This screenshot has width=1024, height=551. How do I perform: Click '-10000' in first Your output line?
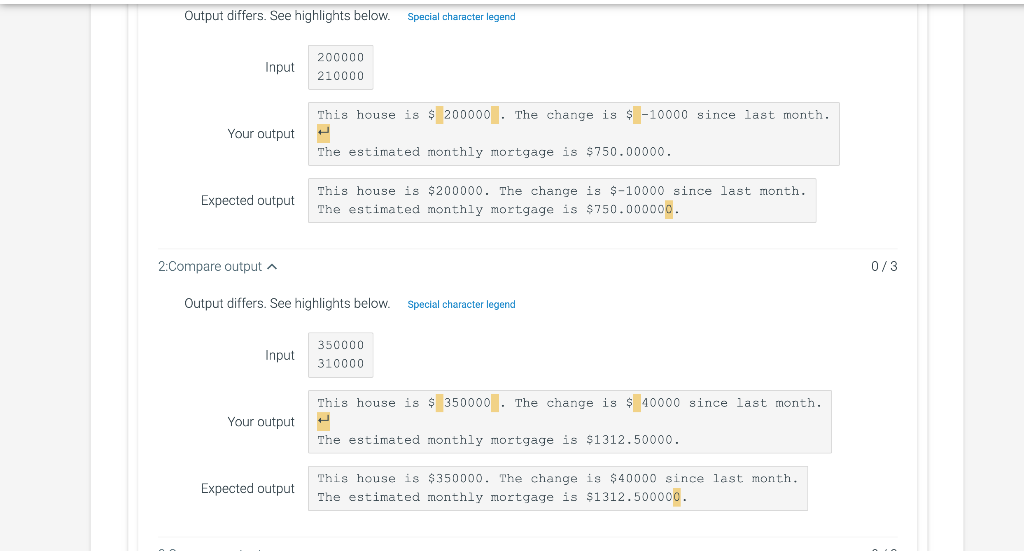click(665, 115)
